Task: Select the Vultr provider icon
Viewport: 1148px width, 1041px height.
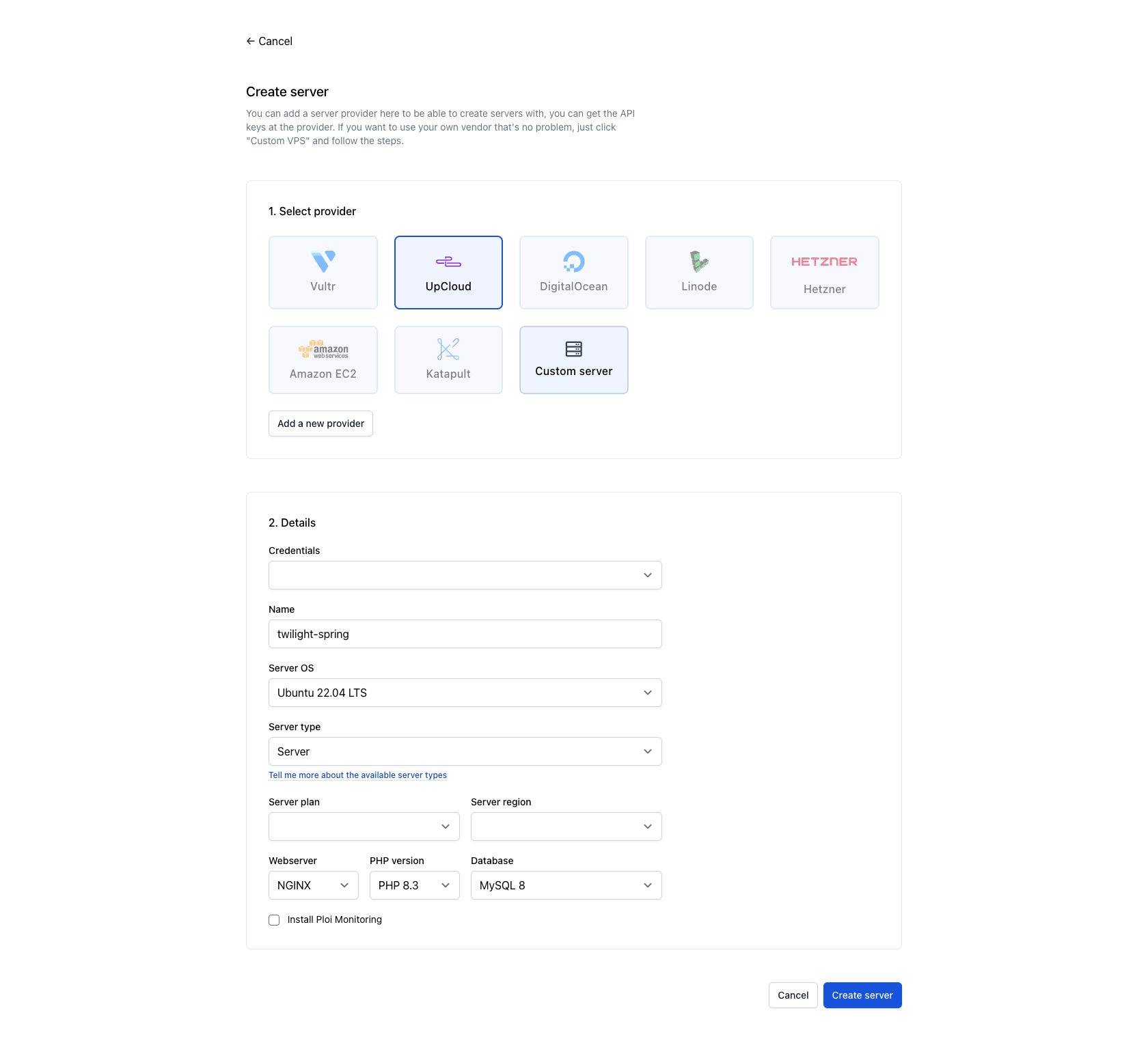Action: [323, 272]
